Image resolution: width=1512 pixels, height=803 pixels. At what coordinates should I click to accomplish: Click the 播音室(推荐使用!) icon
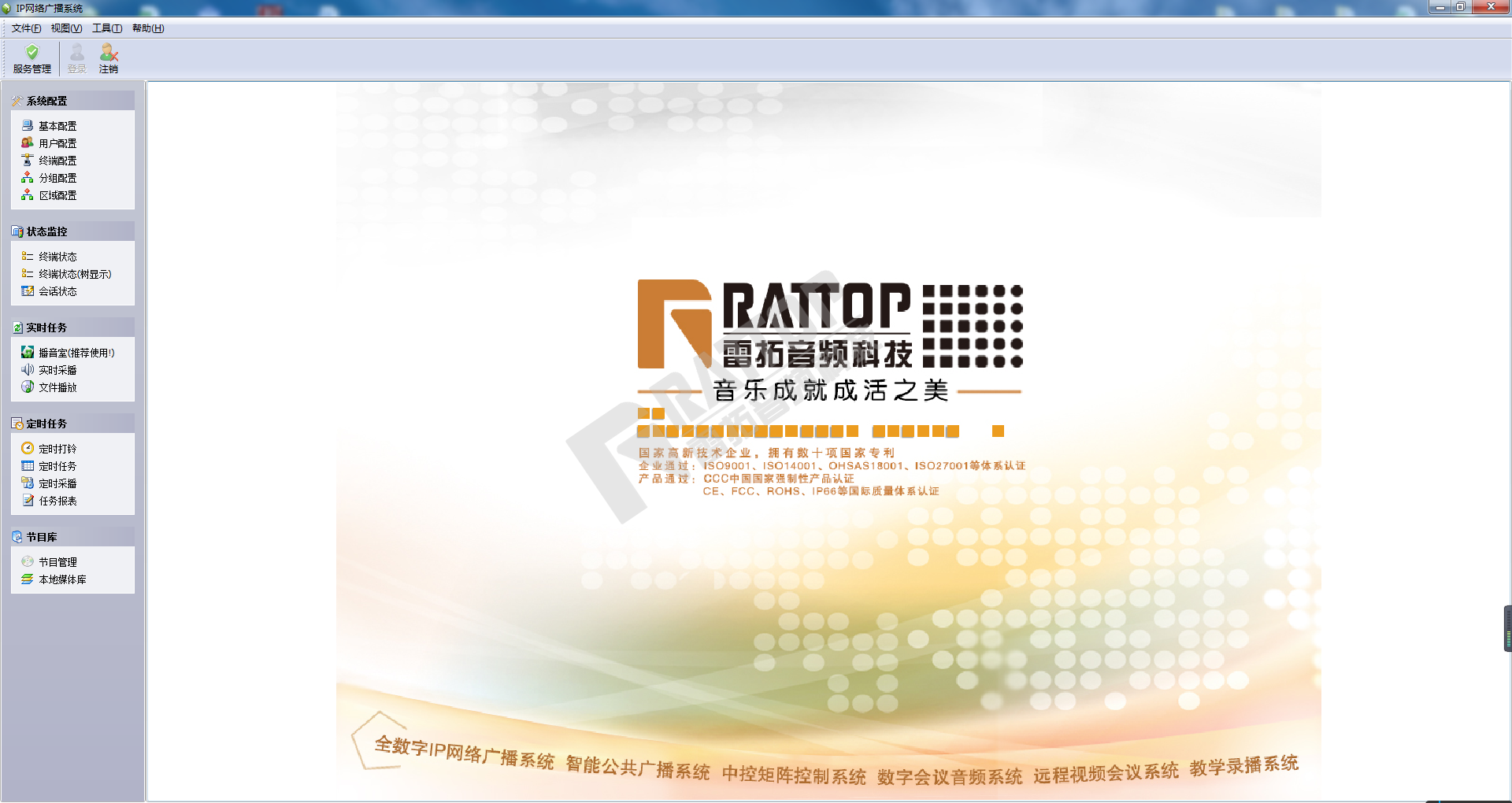(28, 352)
